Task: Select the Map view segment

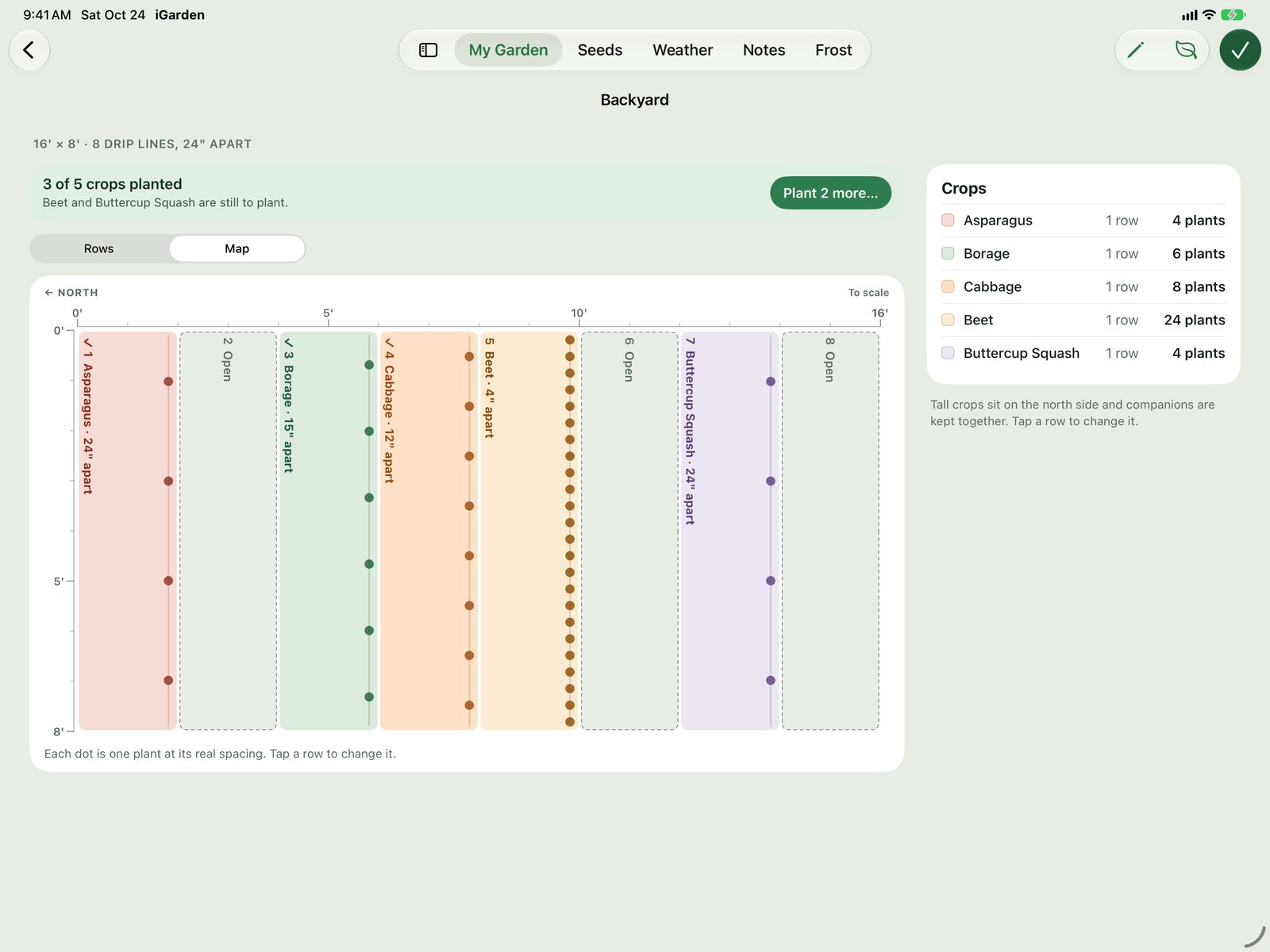Action: [x=237, y=248]
